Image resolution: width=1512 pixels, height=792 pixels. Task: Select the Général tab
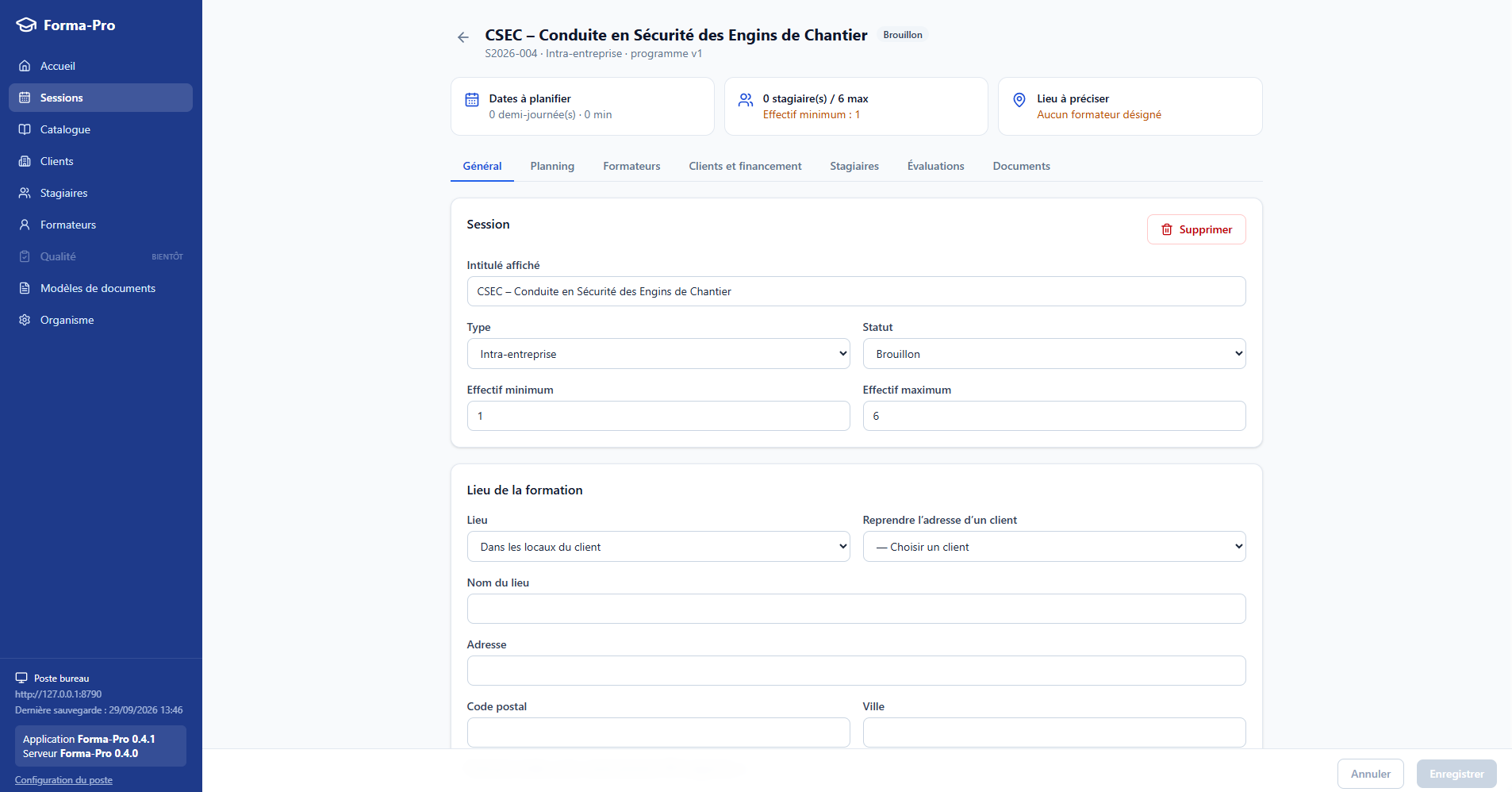point(482,166)
